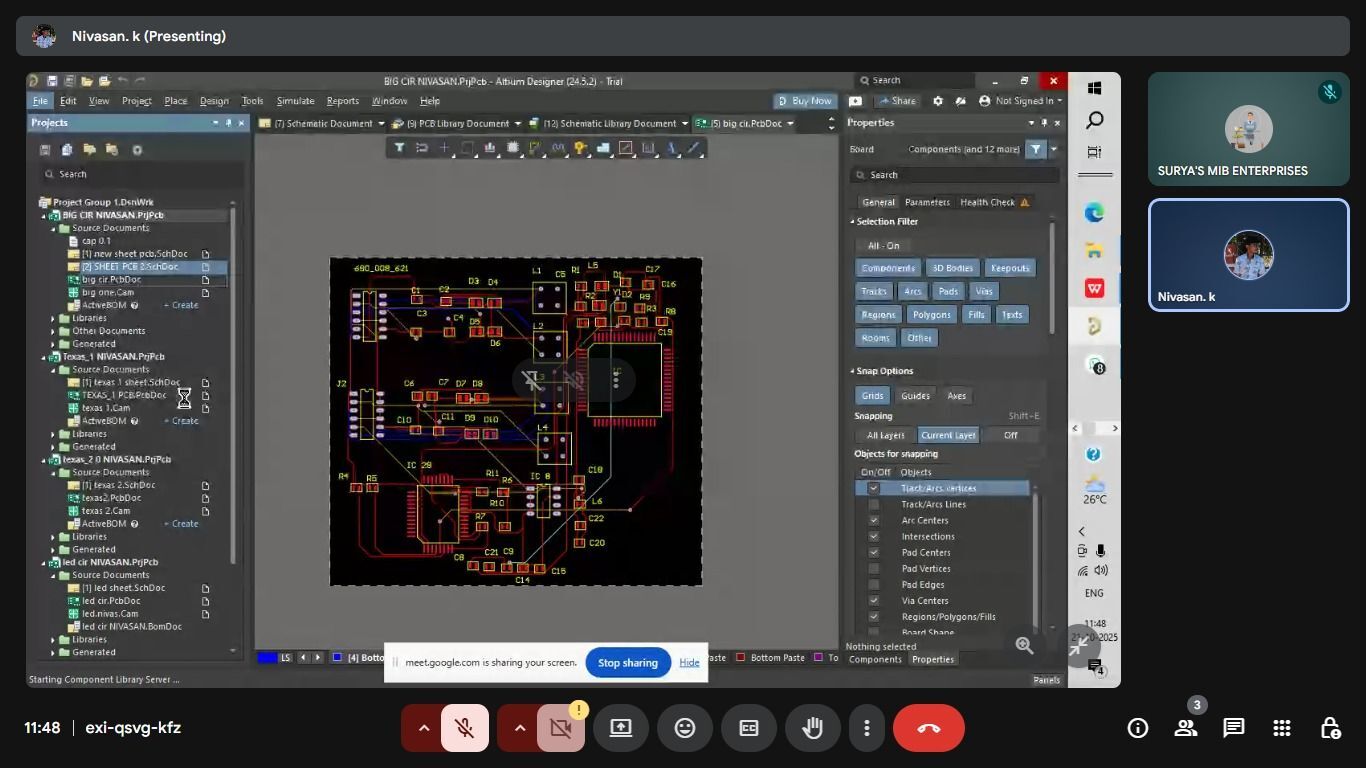Raise hand in Google Meet

812,728
